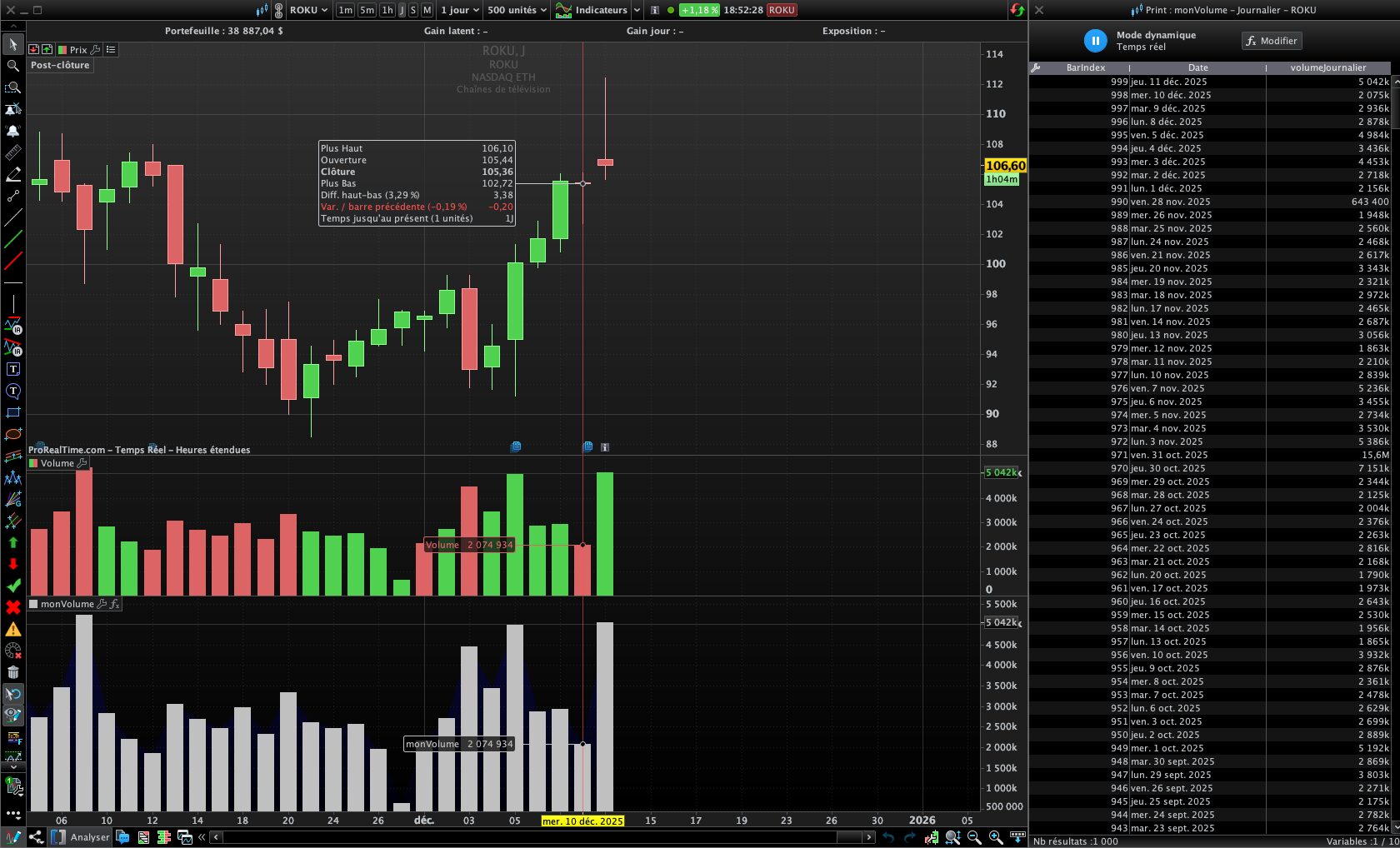Sort by the Date column header
This screenshot has height=848, width=1400.
tap(1198, 67)
